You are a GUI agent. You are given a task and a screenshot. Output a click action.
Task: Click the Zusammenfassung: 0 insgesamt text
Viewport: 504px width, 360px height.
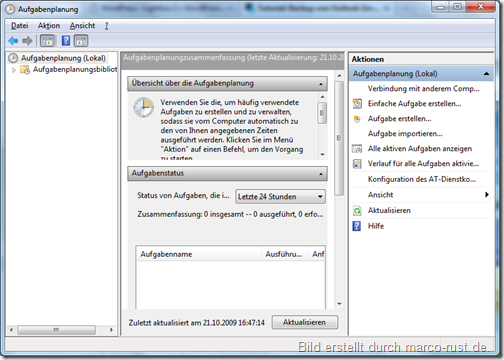(230, 214)
